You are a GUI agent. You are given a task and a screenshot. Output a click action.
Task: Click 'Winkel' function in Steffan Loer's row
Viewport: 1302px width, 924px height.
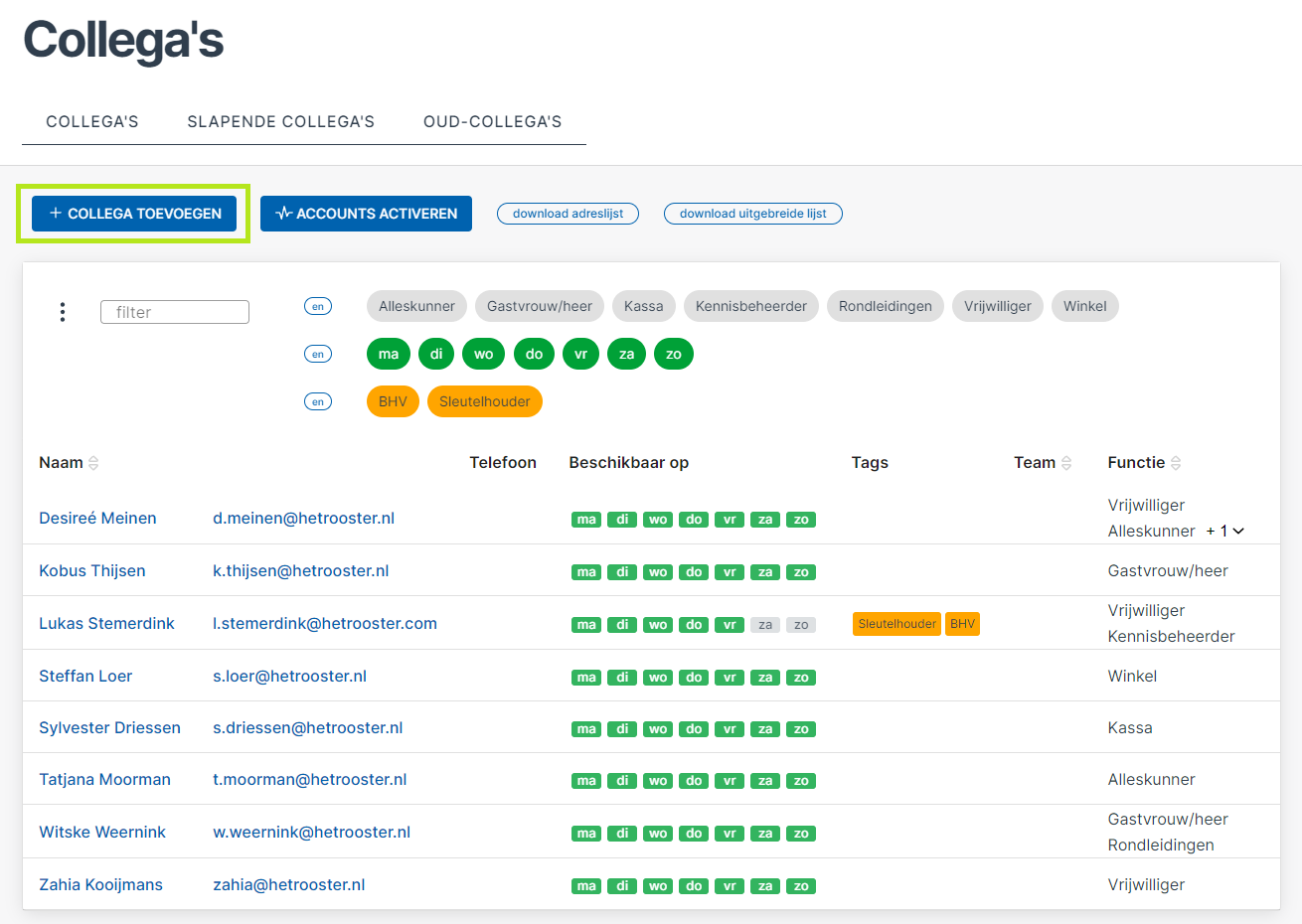tap(1132, 676)
